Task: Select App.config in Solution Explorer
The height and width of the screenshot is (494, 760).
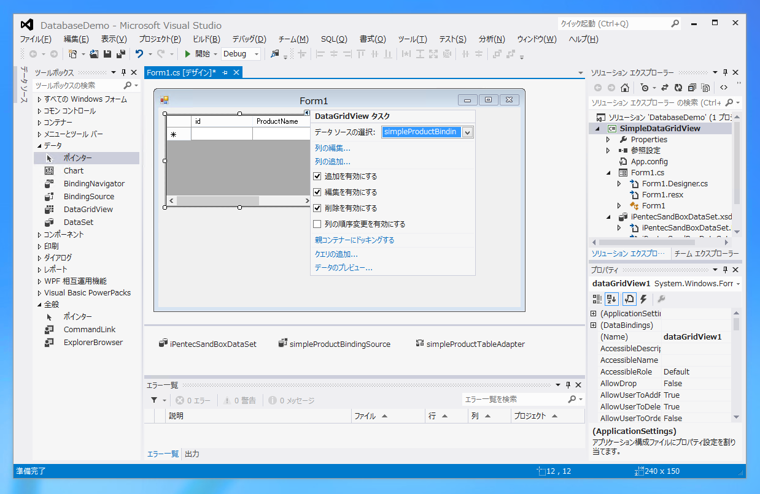Action: (x=649, y=161)
